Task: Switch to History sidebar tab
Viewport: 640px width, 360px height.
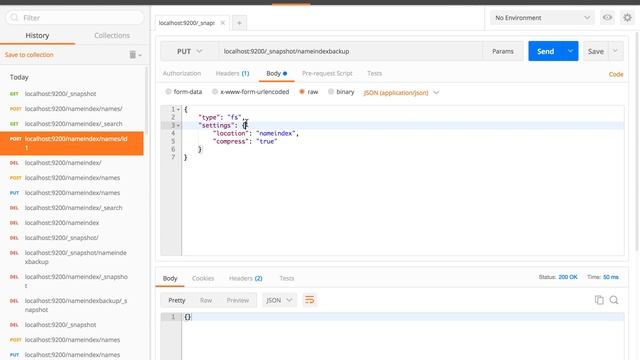Action: pyautogui.click(x=37, y=36)
